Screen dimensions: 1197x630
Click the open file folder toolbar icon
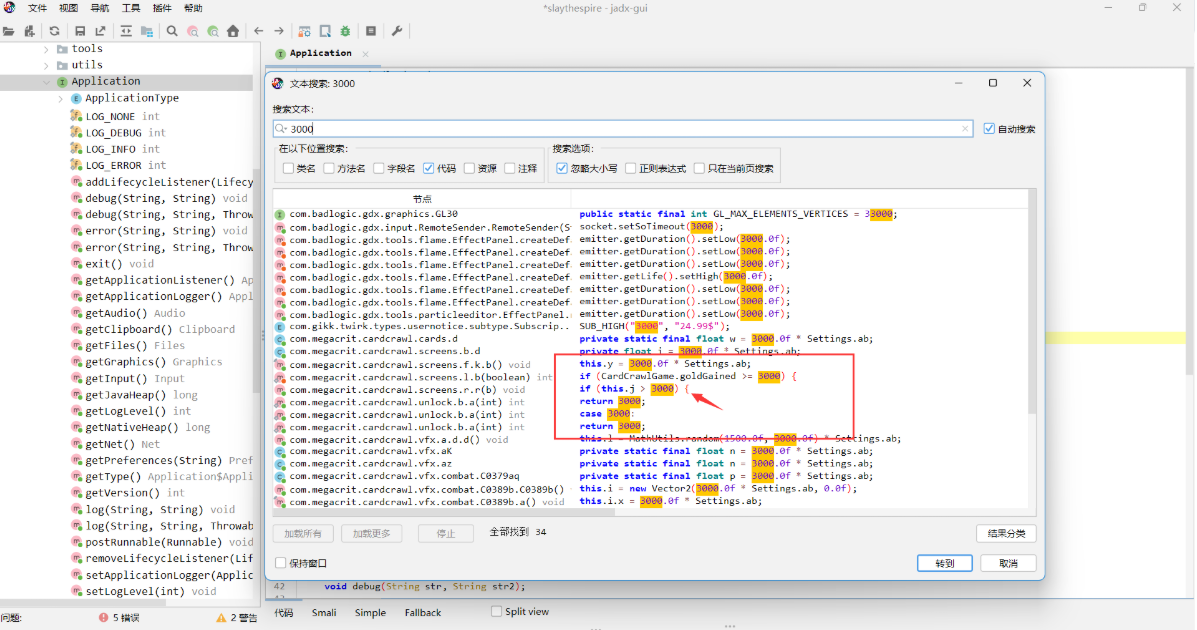[9, 31]
